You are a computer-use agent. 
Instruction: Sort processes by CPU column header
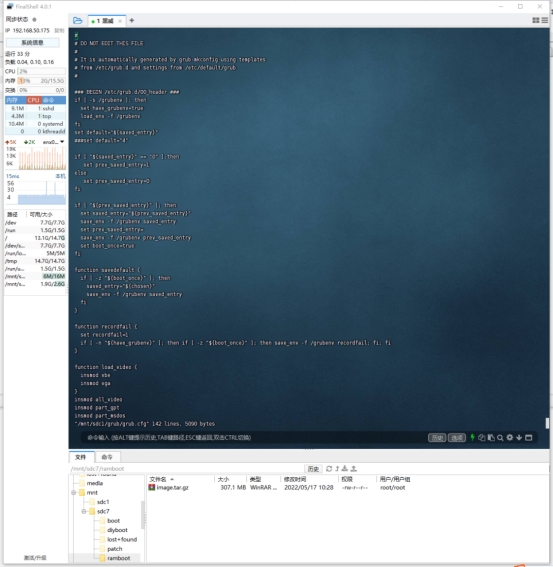coord(33,100)
